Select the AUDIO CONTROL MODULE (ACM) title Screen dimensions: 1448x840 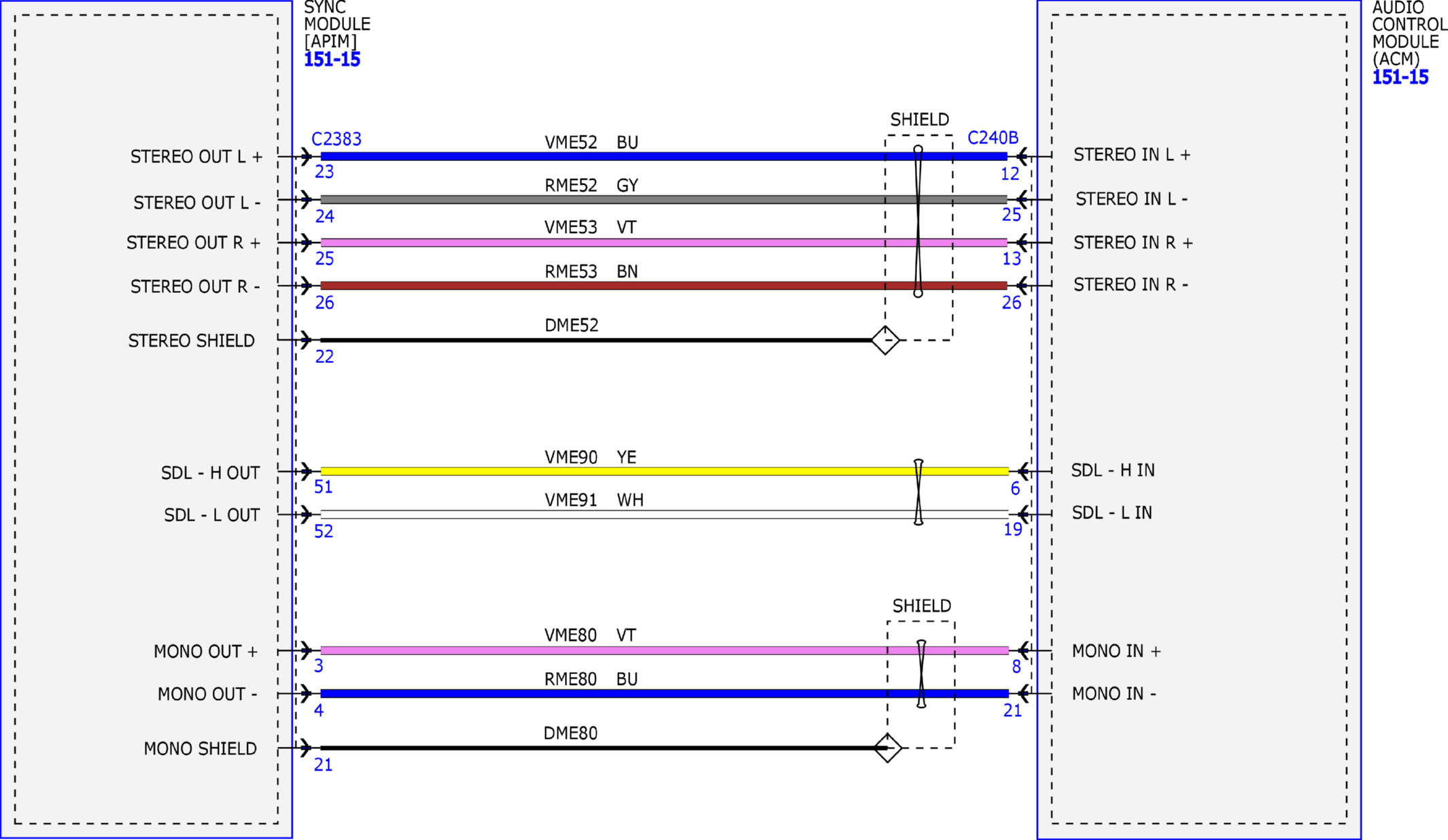click(1409, 33)
